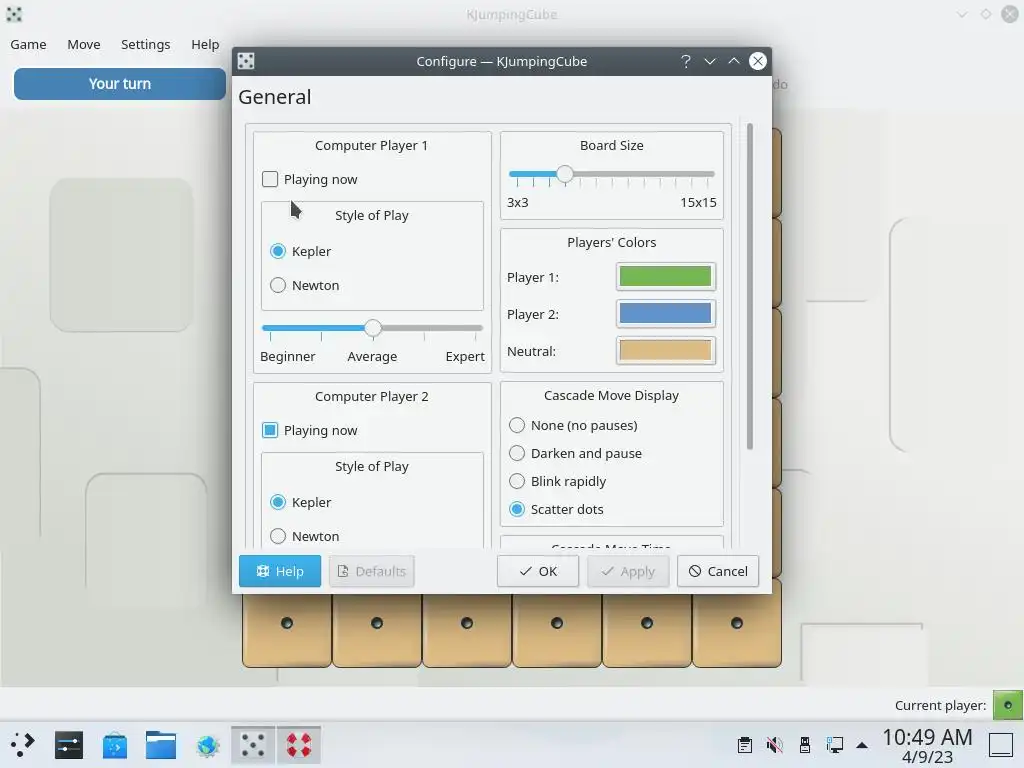Click KJumpingCube main window app icon
Viewport: 1024px width, 768px height.
coord(14,14)
